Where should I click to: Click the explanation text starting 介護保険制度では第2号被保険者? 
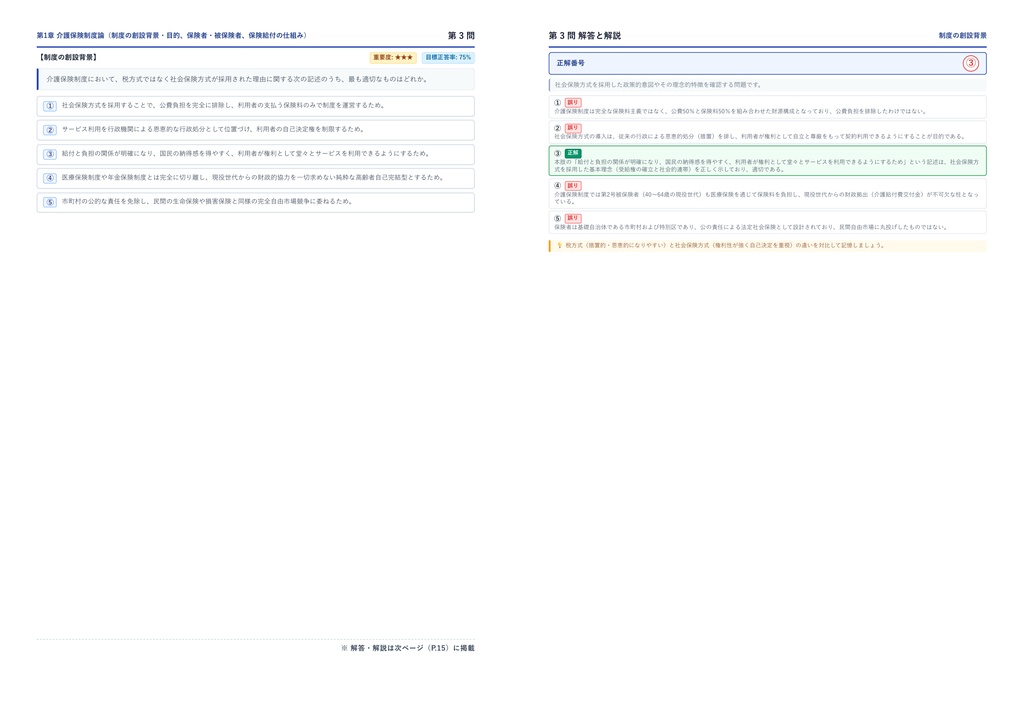tap(767, 198)
